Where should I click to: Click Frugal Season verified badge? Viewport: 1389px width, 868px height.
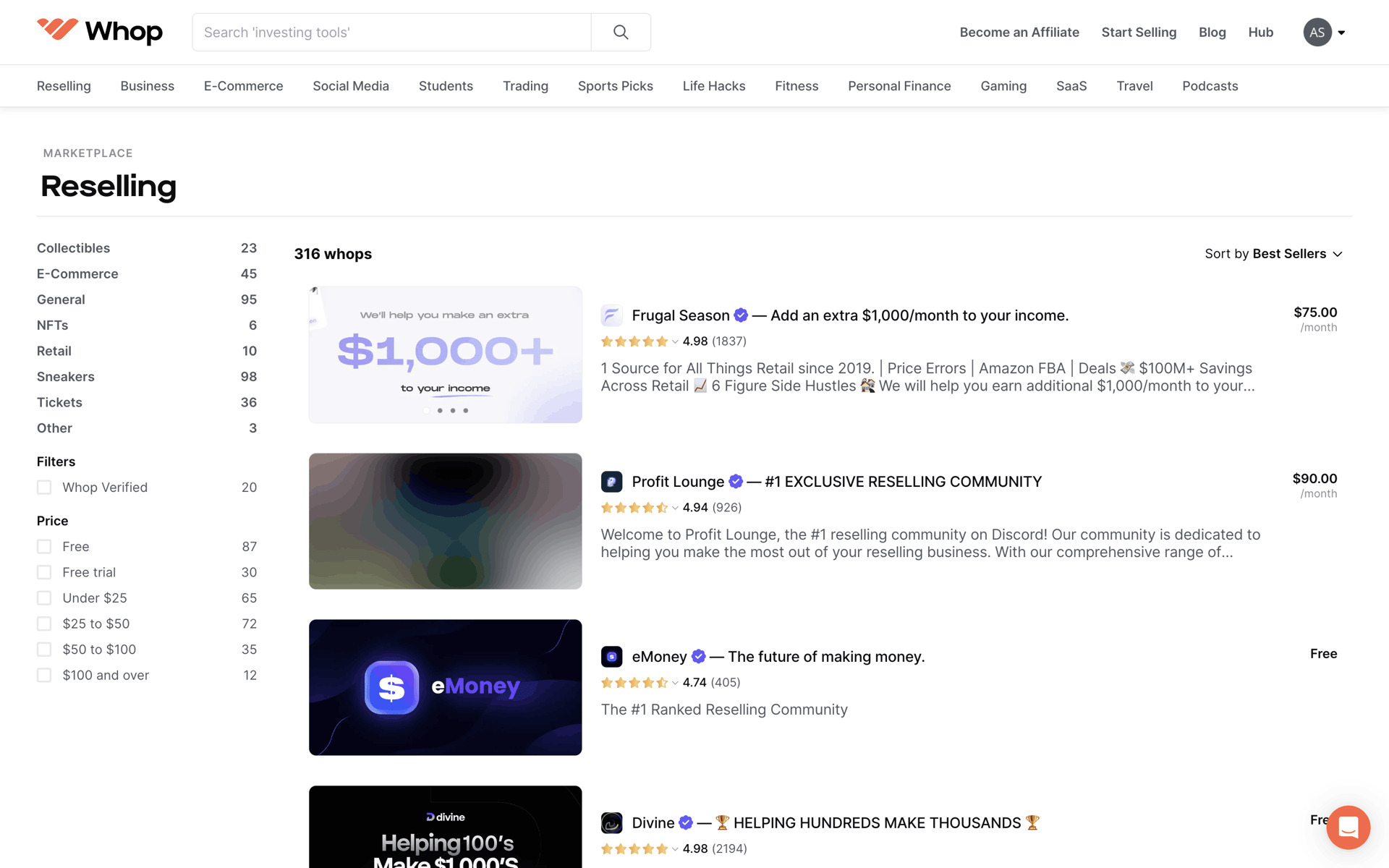point(741,315)
